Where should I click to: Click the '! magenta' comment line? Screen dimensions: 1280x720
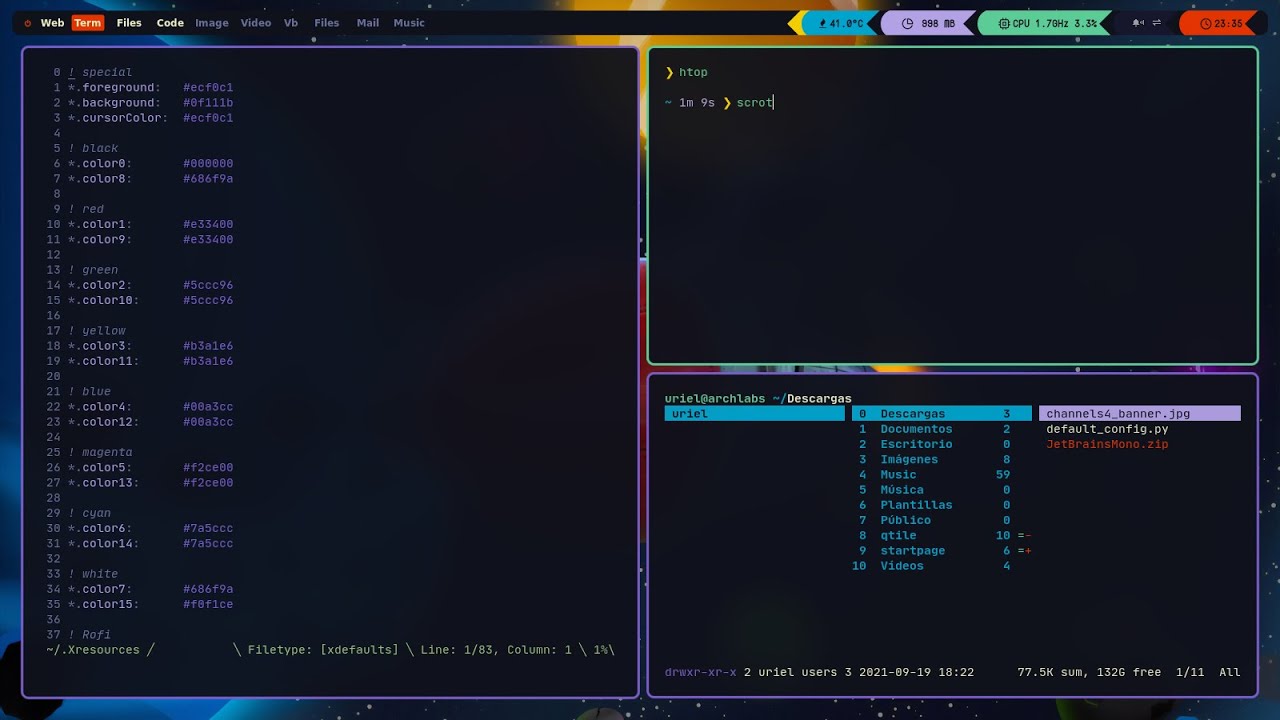click(x=100, y=453)
